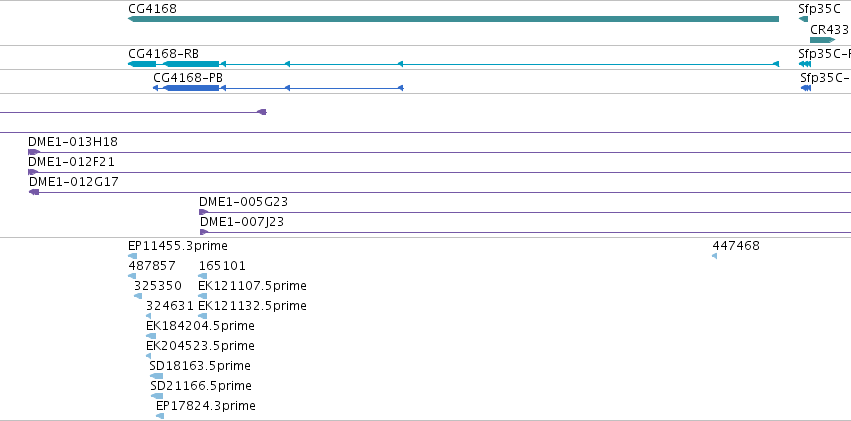Select the SD21166.5prime feature glyph
The image size is (851, 421).
pyautogui.click(x=157, y=397)
